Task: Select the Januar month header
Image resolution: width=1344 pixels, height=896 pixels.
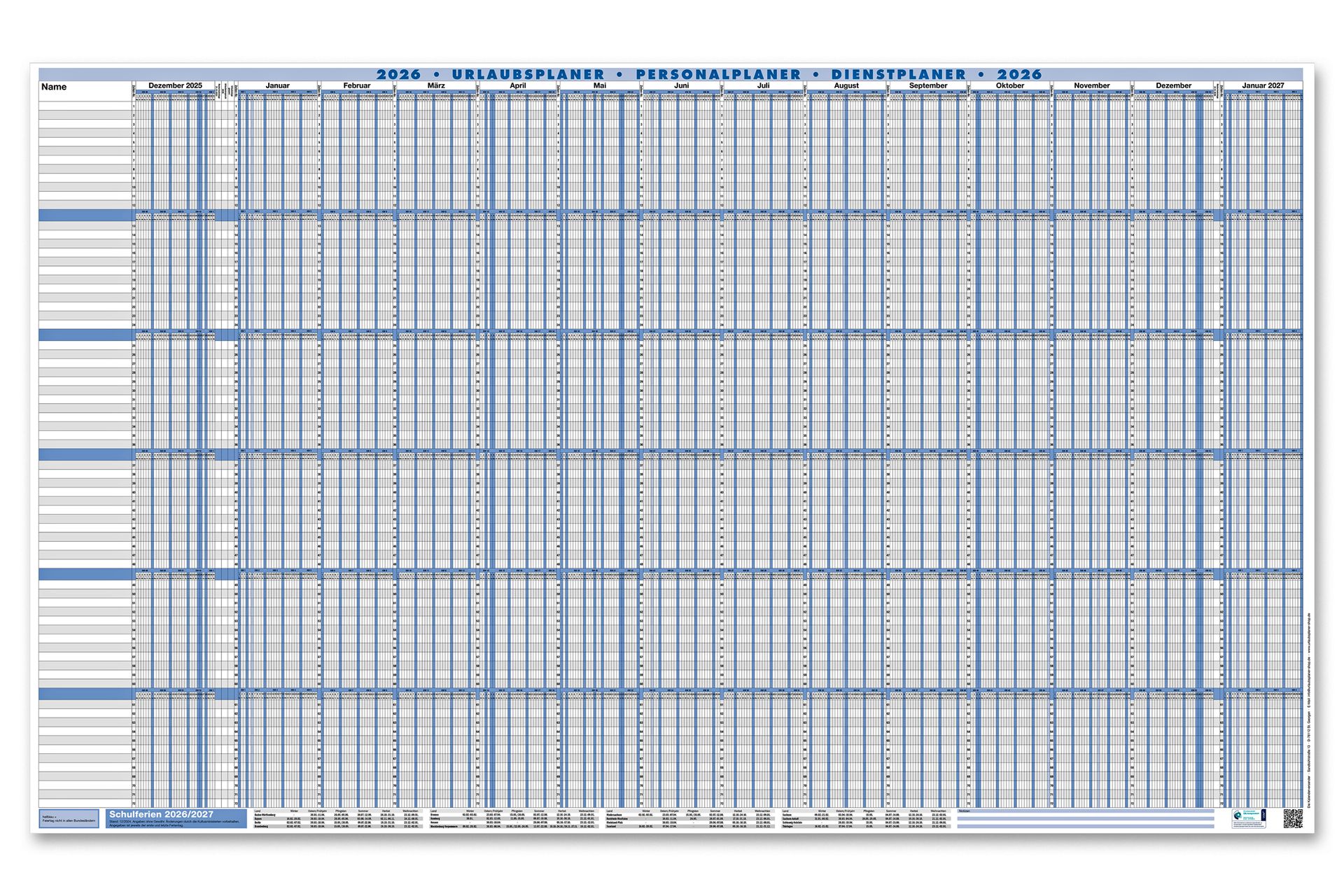Action: coord(277,85)
